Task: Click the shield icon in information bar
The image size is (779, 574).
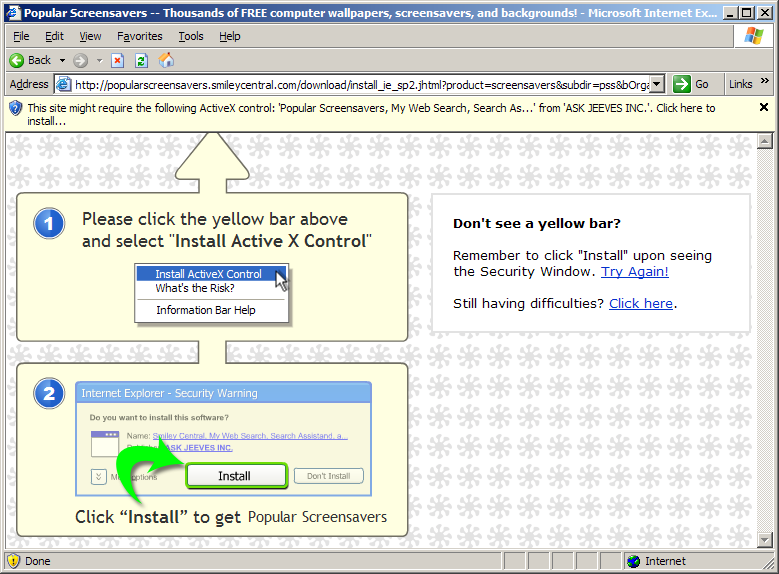Action: (15, 108)
